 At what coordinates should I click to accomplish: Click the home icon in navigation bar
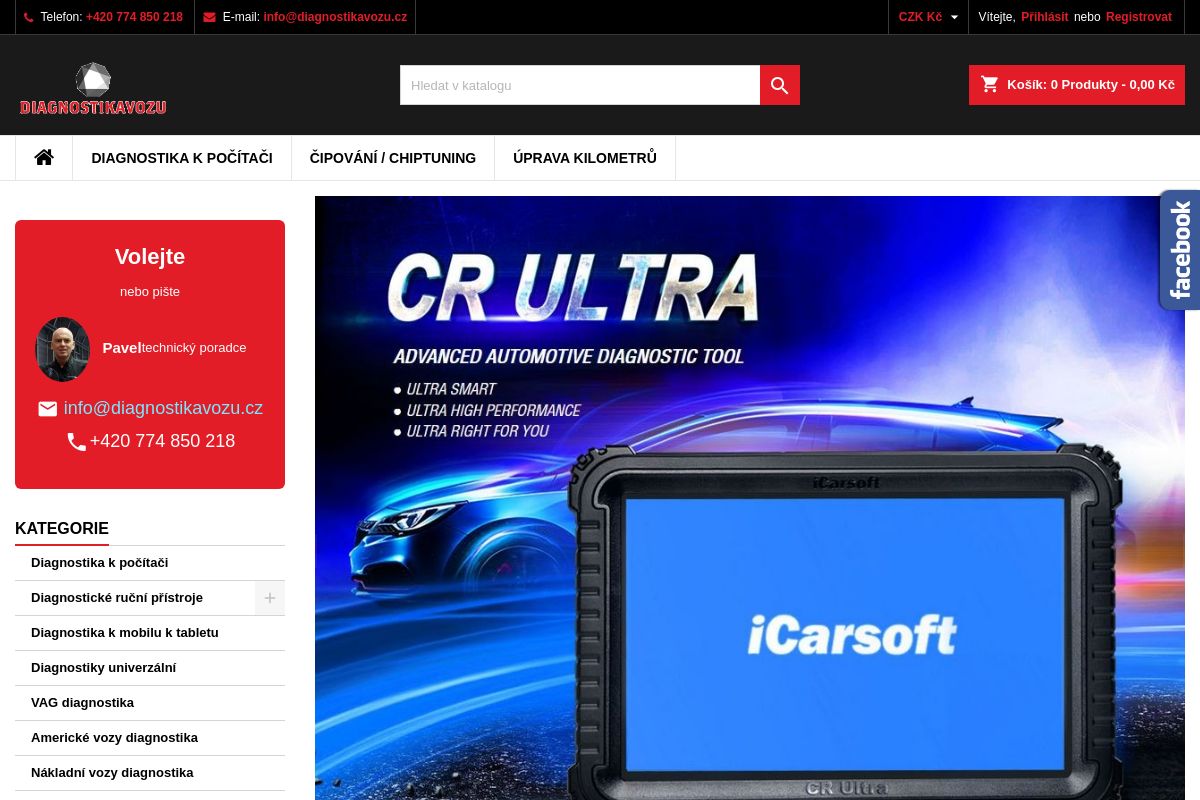(x=44, y=157)
